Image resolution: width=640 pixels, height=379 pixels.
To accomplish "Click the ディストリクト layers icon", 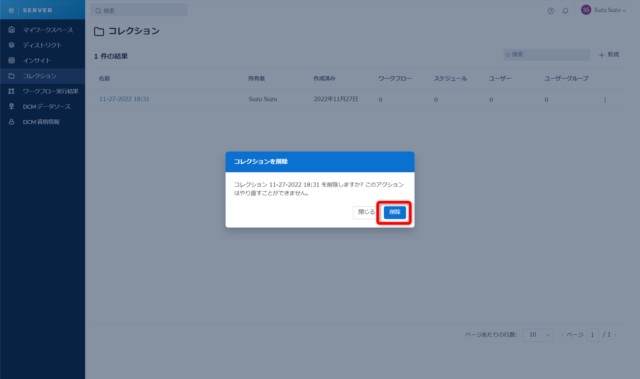I will point(11,45).
